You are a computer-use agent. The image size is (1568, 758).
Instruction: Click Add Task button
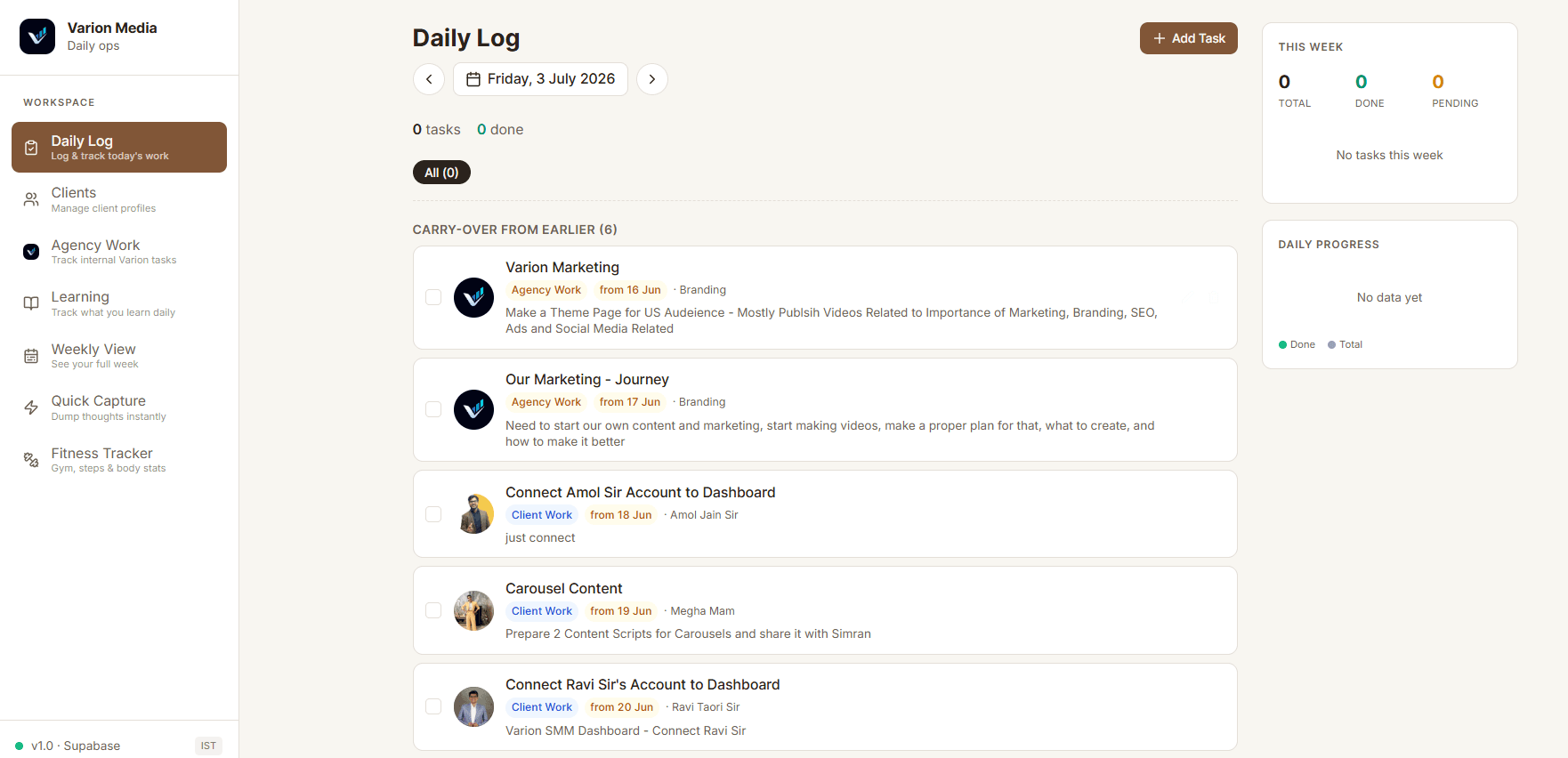(1188, 38)
